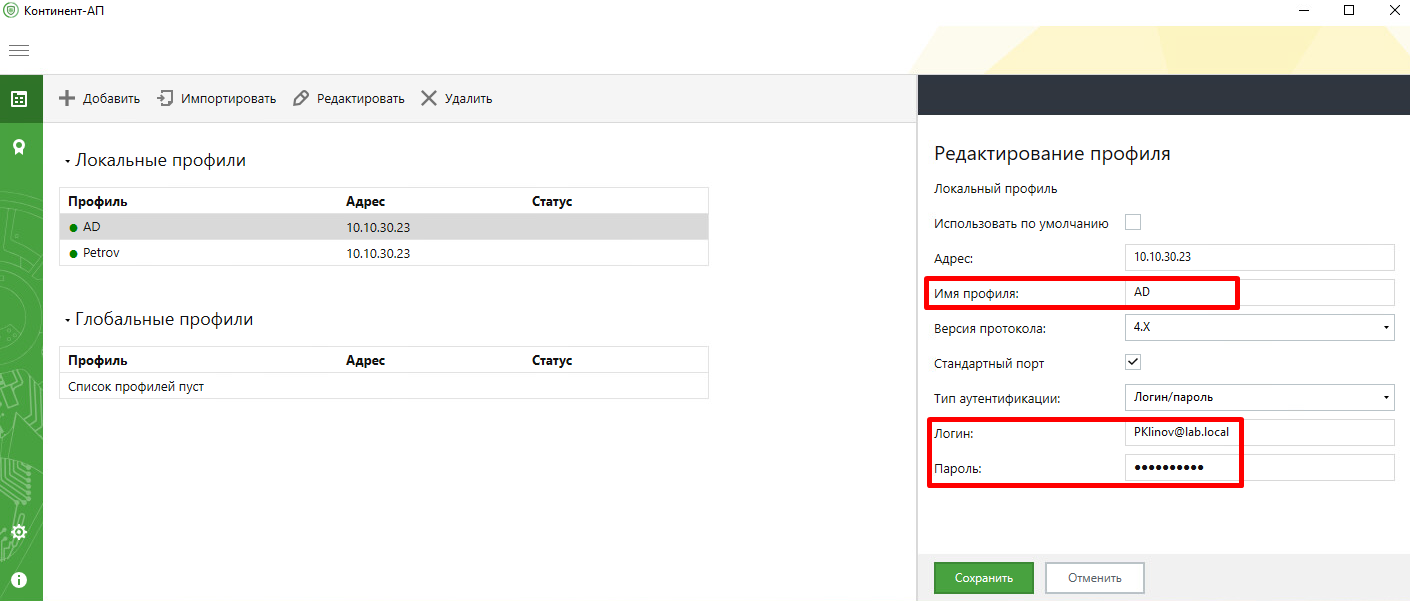Open the Тип аутентификации dropdown

pyautogui.click(x=1259, y=397)
